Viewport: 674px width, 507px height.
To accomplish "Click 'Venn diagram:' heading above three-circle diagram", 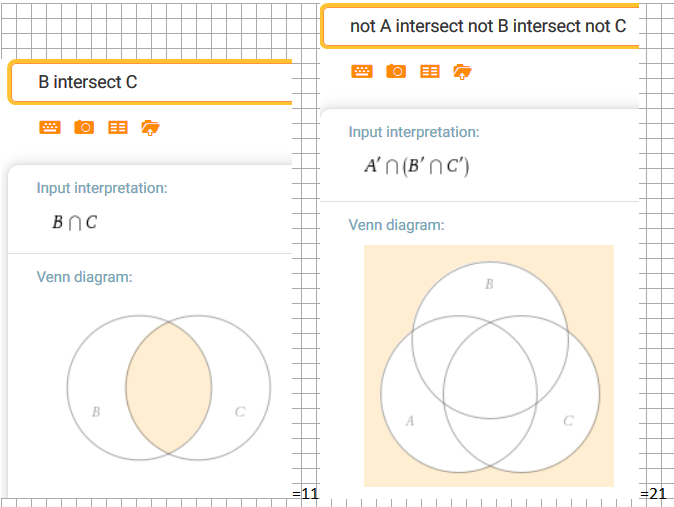I will 396,225.
